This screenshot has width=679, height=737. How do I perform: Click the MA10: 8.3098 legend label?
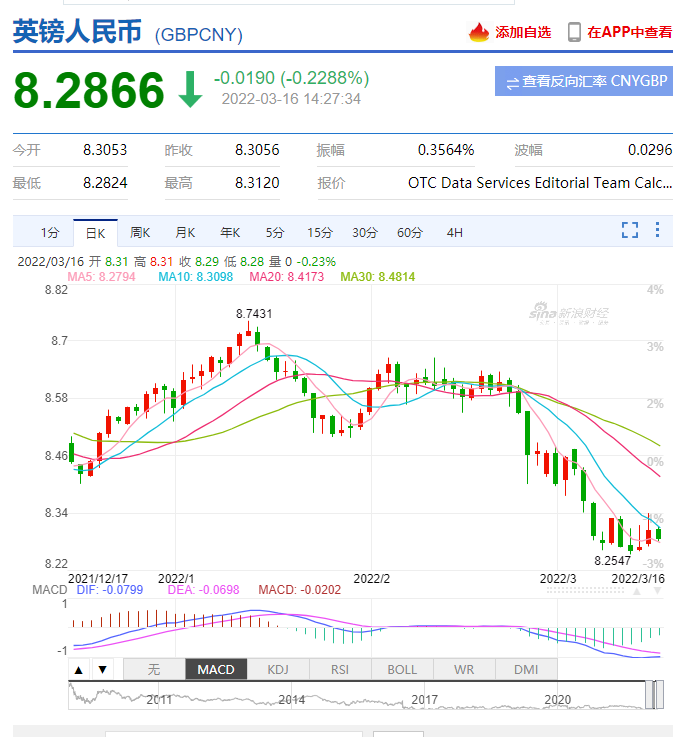tap(195, 277)
